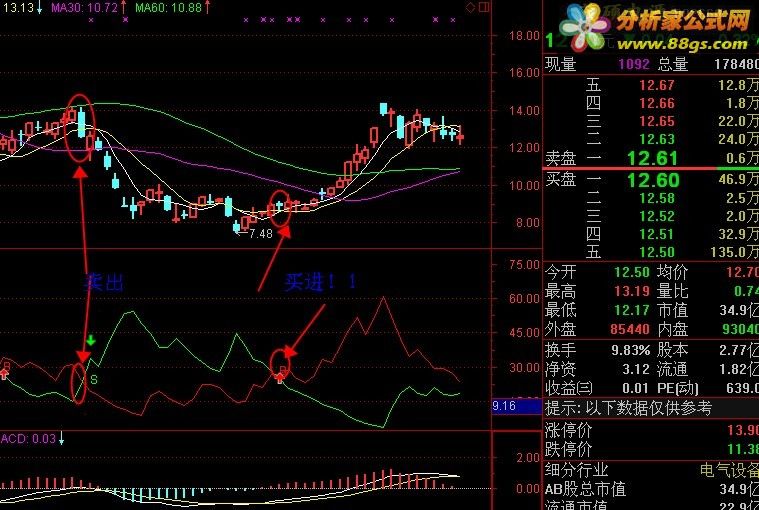Select best ask price 12.61
The height and width of the screenshot is (510, 759).
pos(652,158)
